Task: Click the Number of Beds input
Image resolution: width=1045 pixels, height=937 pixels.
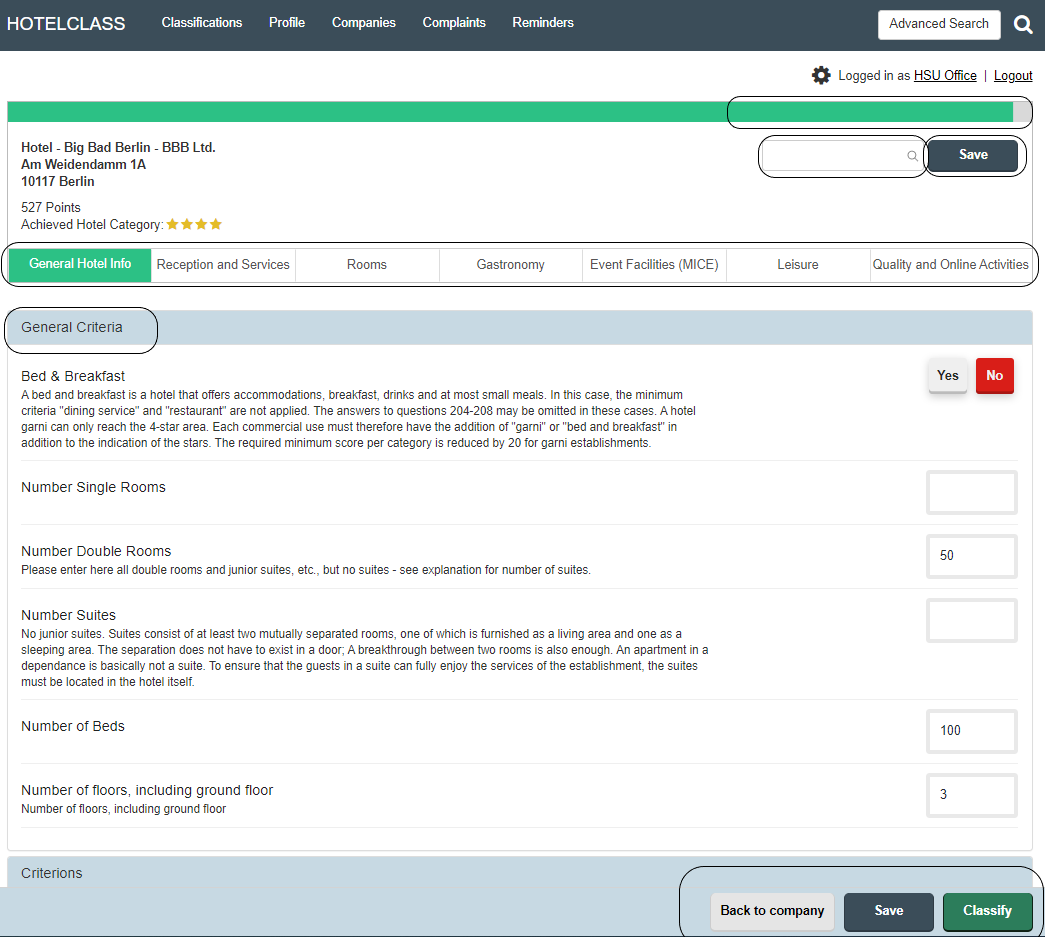Action: [971, 731]
